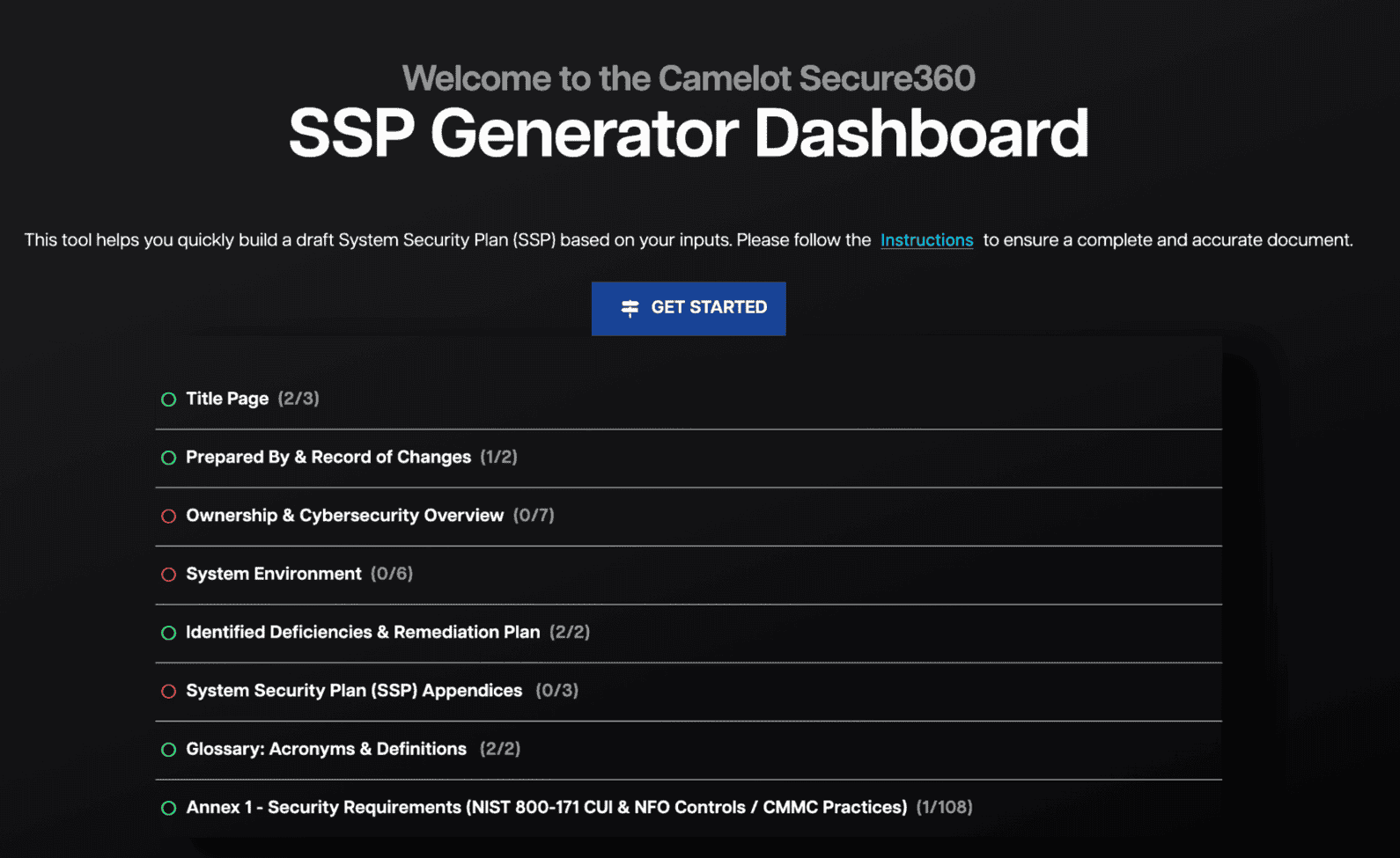Click green circle beside Annex 1 - Security Requirements

168,808
